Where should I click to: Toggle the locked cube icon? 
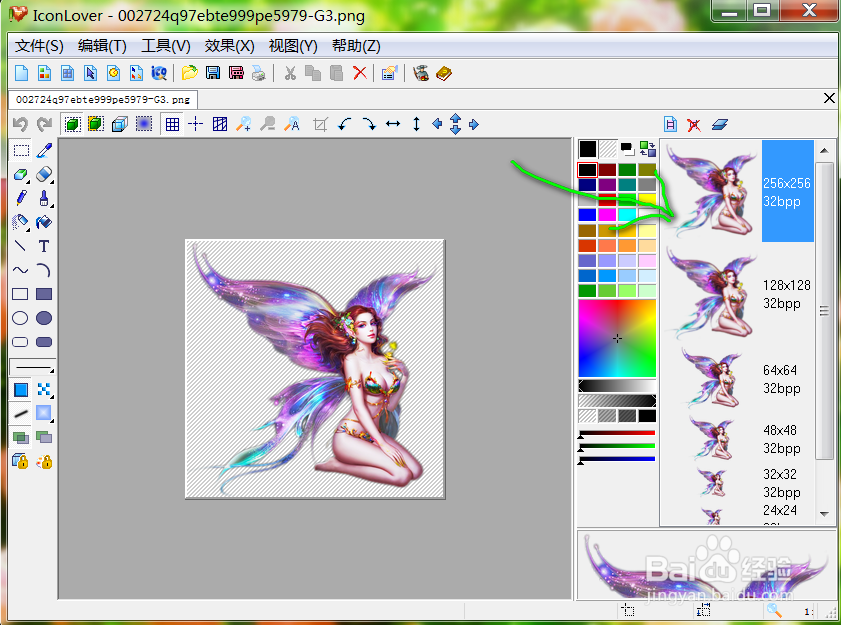(x=21, y=461)
